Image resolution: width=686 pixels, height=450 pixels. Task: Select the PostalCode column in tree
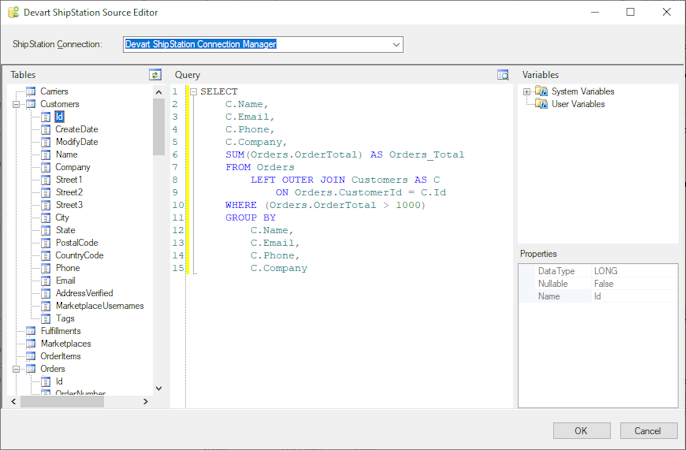point(76,243)
